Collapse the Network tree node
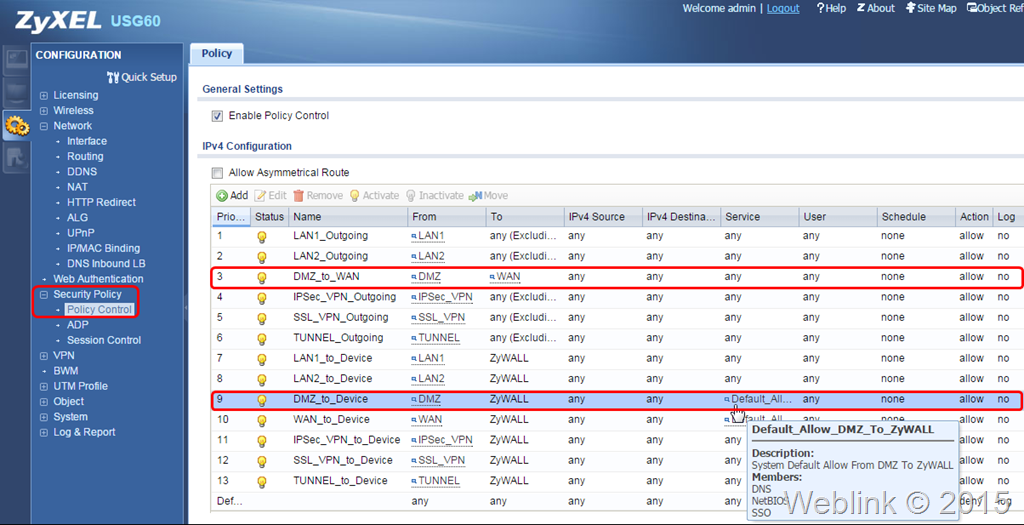Viewport: 1024px width, 525px height. click(x=44, y=126)
